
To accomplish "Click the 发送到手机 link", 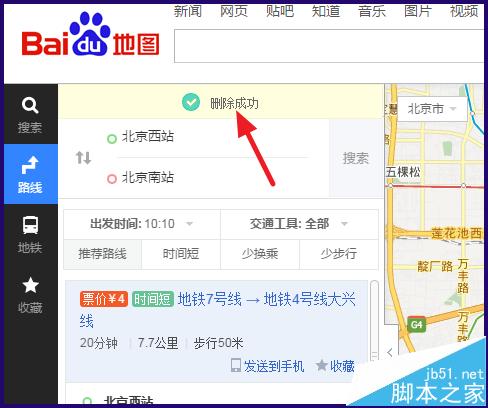I will click(x=274, y=366).
